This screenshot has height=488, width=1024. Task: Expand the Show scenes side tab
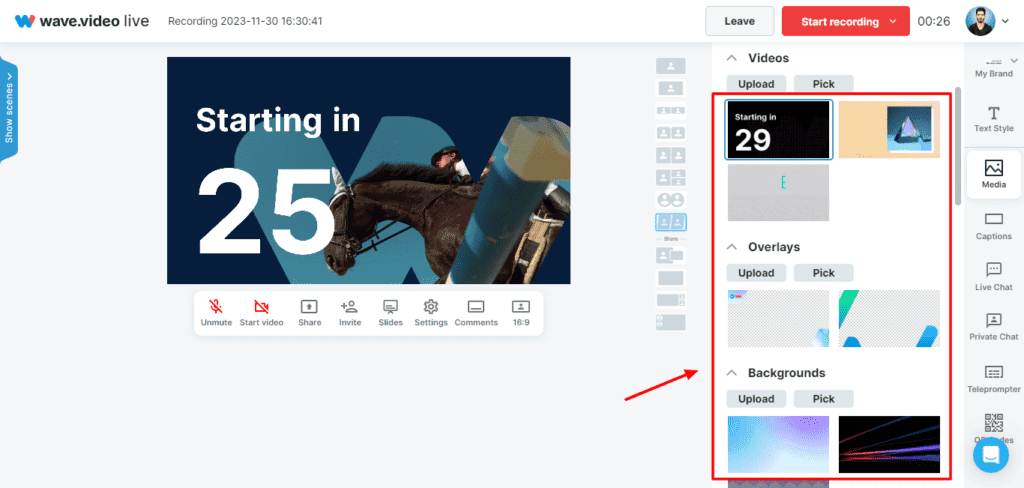(9, 108)
